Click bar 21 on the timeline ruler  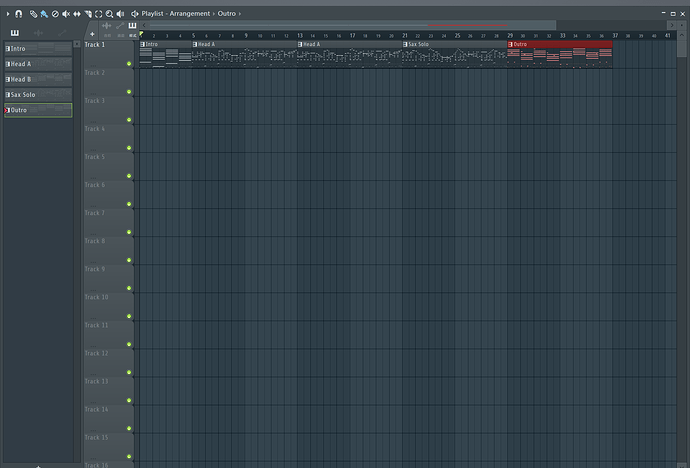pos(405,36)
